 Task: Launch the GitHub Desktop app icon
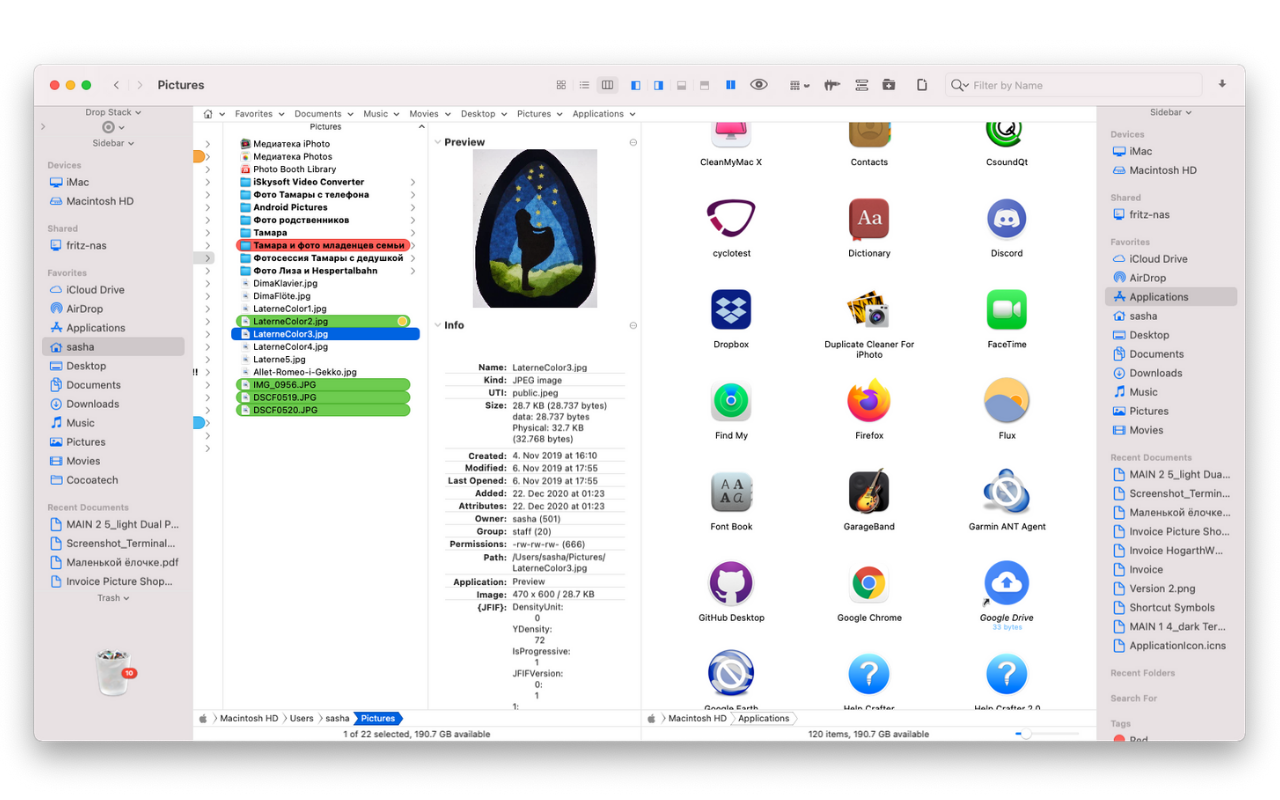[x=731, y=584]
